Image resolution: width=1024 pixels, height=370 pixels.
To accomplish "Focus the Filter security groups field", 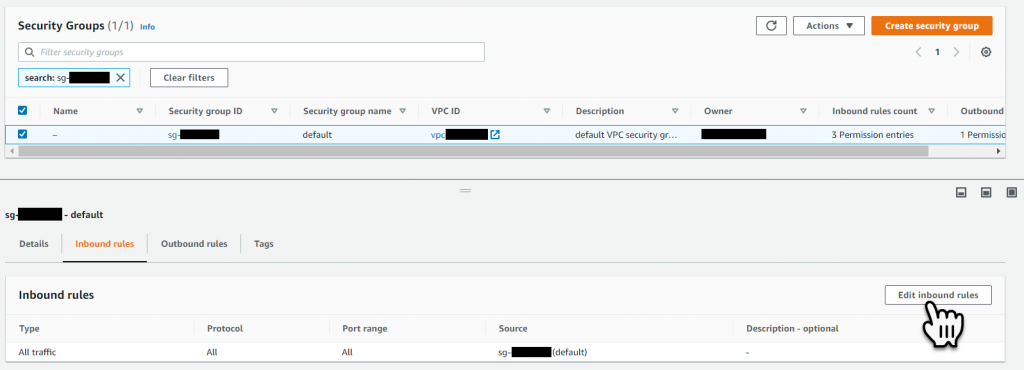I will [x=251, y=52].
